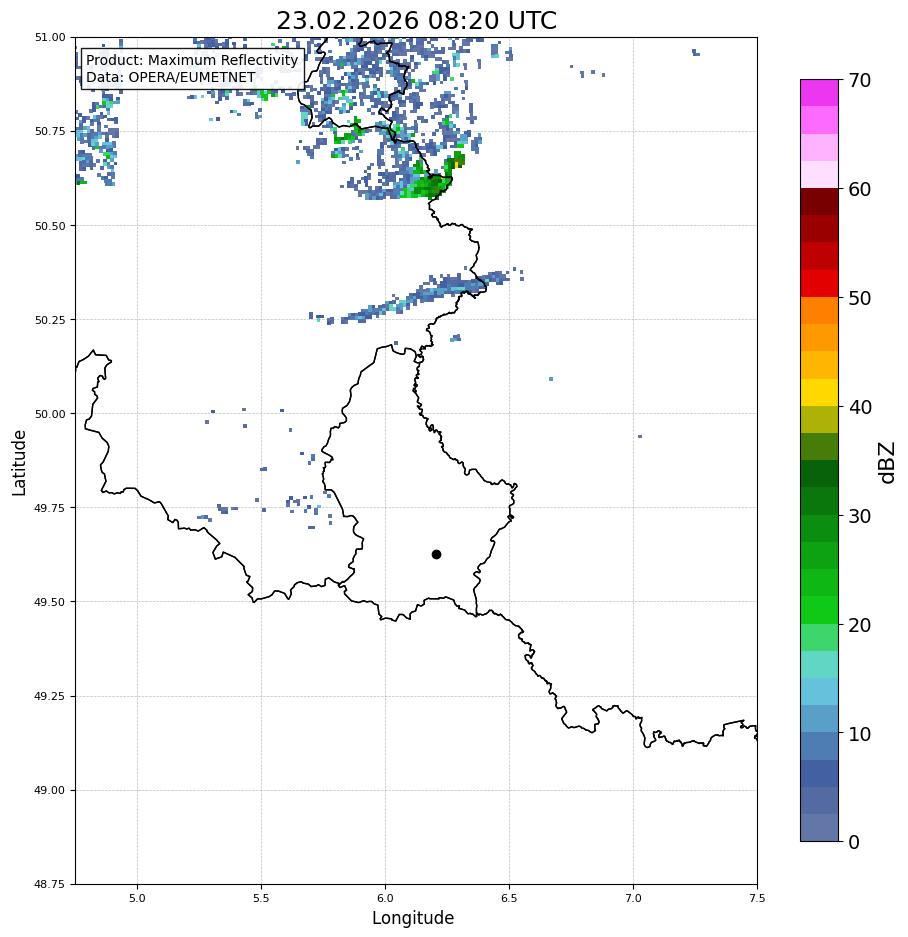The width and height of the screenshot is (908, 937).
Task: Click the 49.50 latitude tick label
Action: 50,602
